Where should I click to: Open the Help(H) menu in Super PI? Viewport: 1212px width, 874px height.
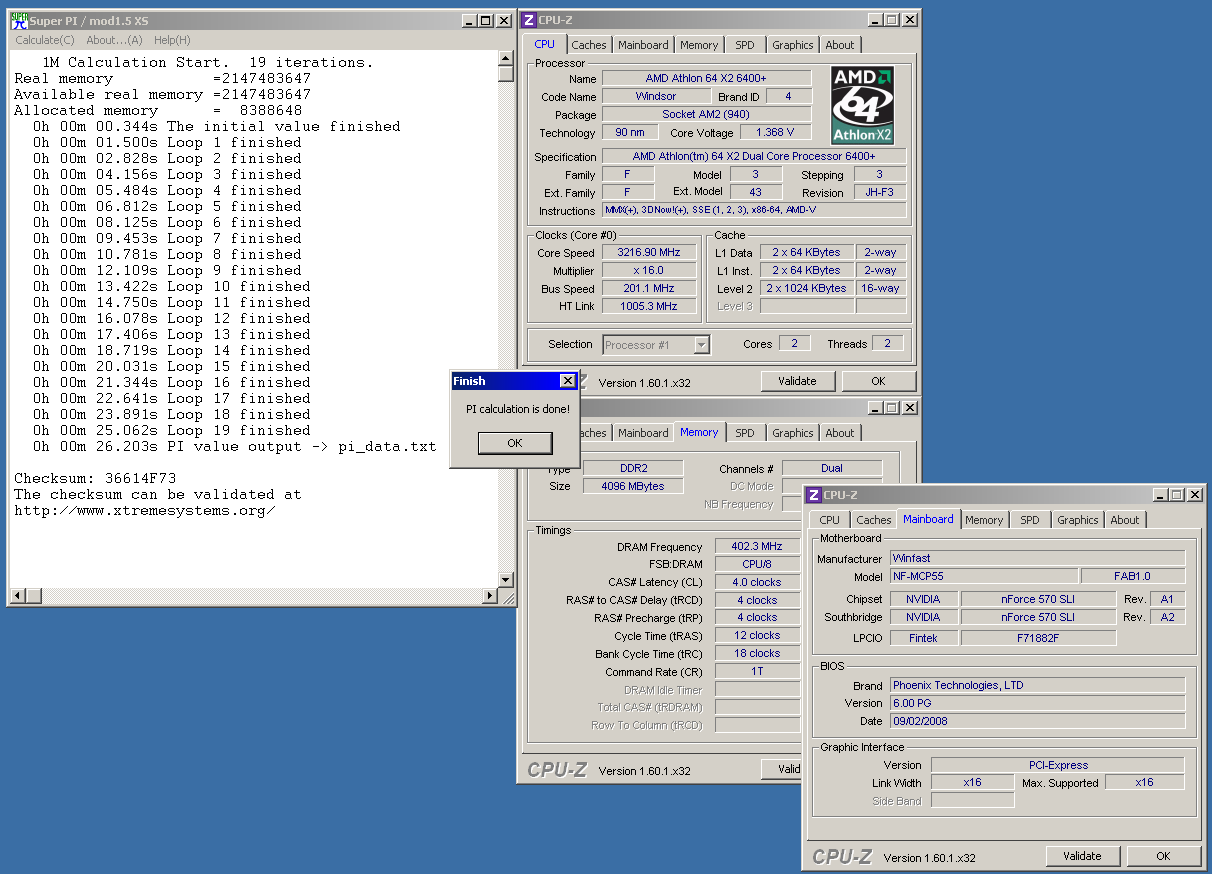(172, 40)
